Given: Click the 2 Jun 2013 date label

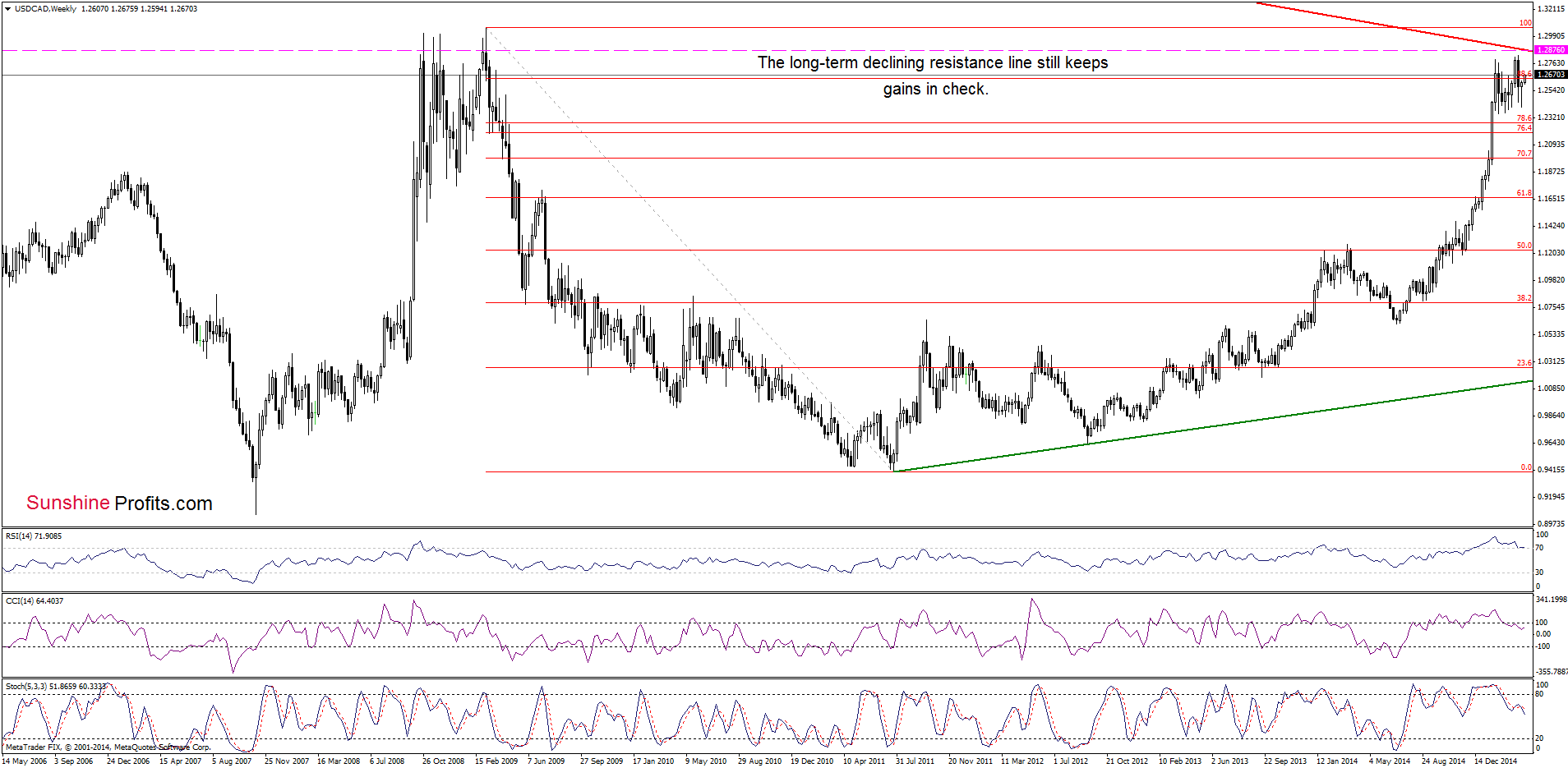Looking at the screenshot, I should 1229,761.
